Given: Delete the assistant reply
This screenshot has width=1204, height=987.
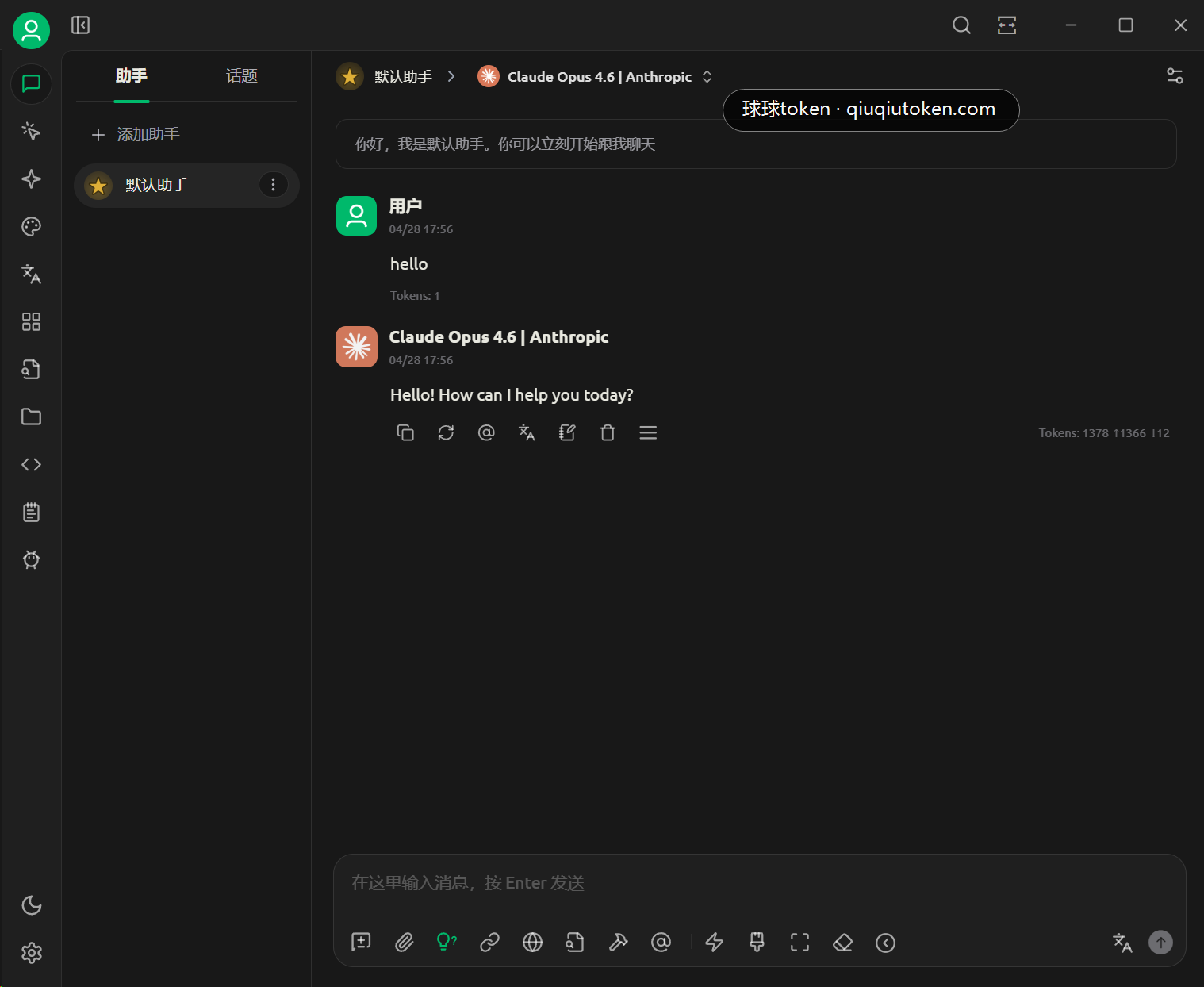Looking at the screenshot, I should [608, 432].
